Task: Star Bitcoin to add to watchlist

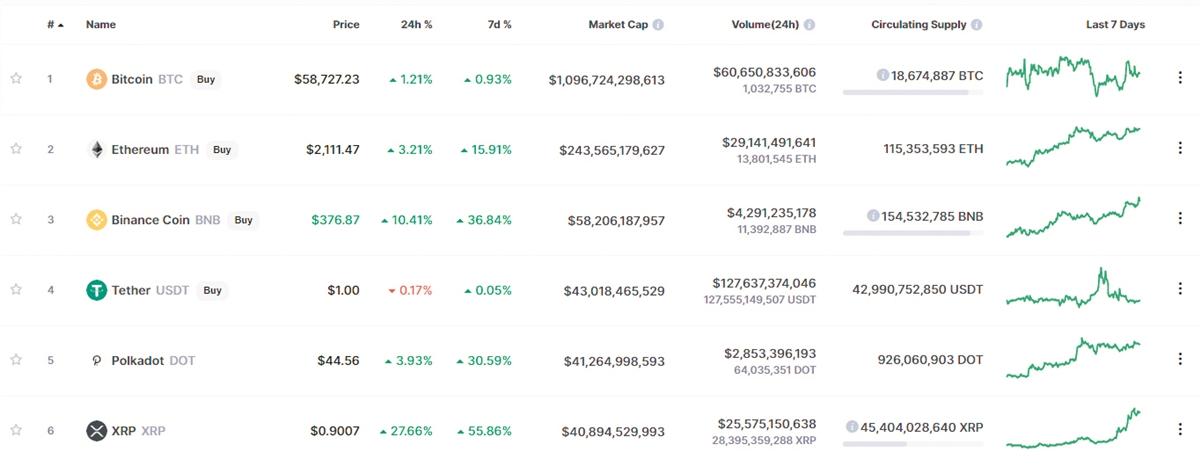Action: (x=16, y=79)
